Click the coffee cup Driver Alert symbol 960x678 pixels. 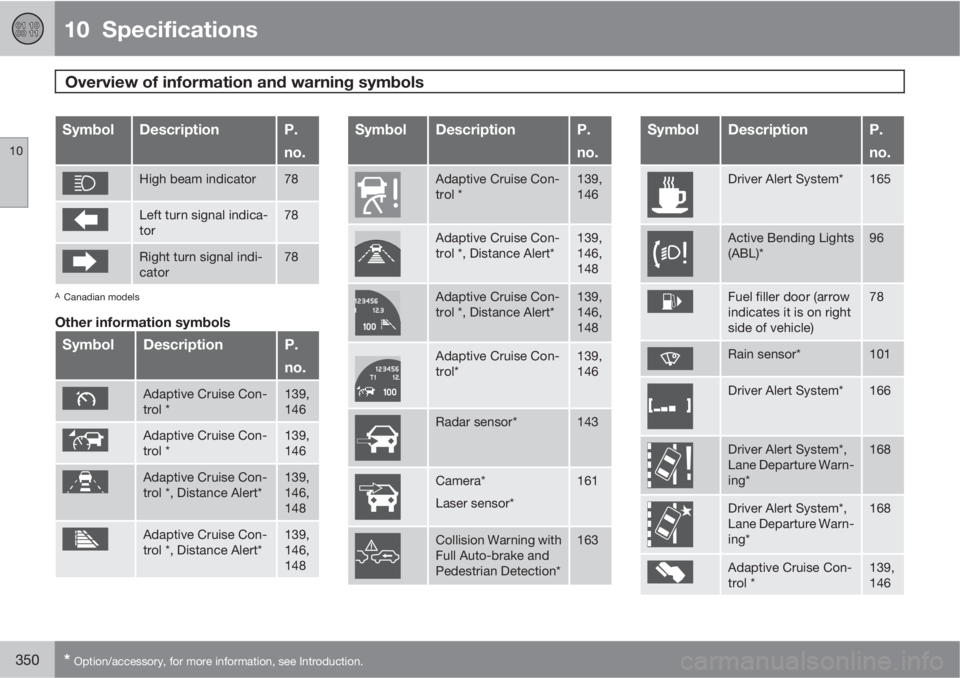670,195
